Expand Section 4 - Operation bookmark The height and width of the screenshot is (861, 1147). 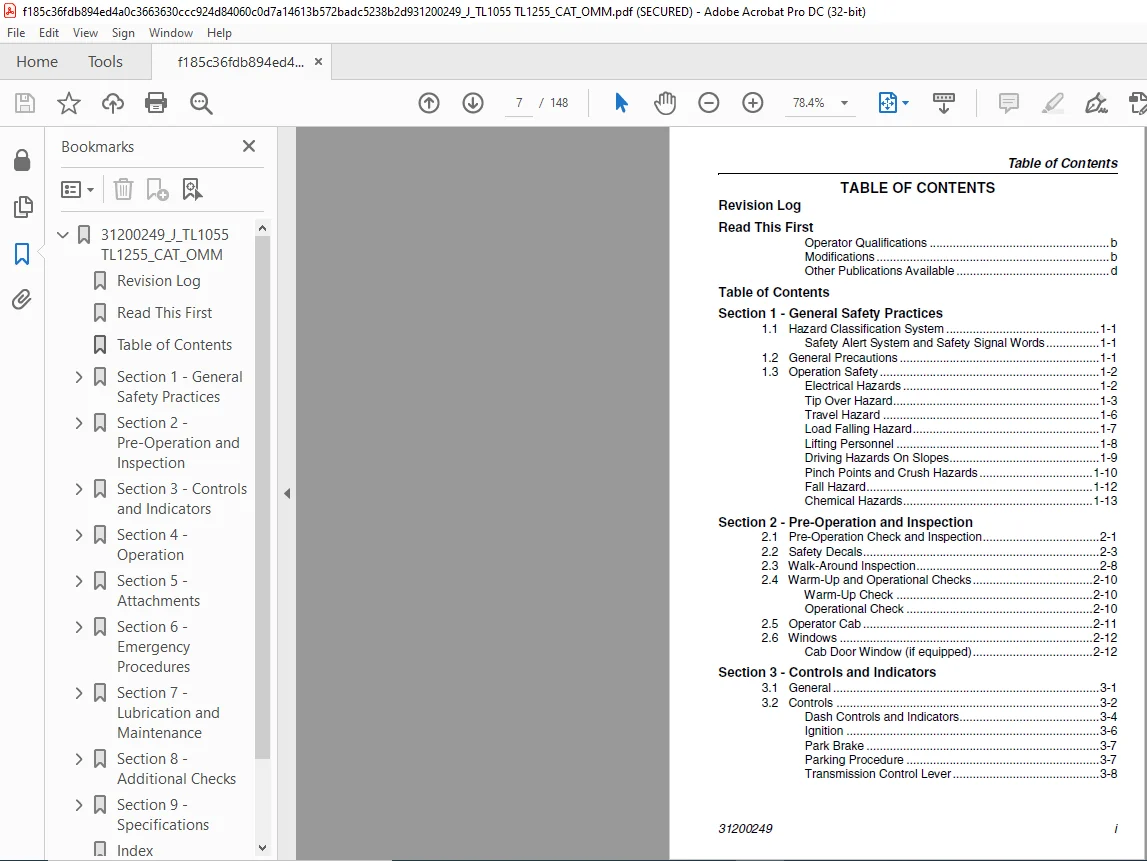tap(79, 535)
